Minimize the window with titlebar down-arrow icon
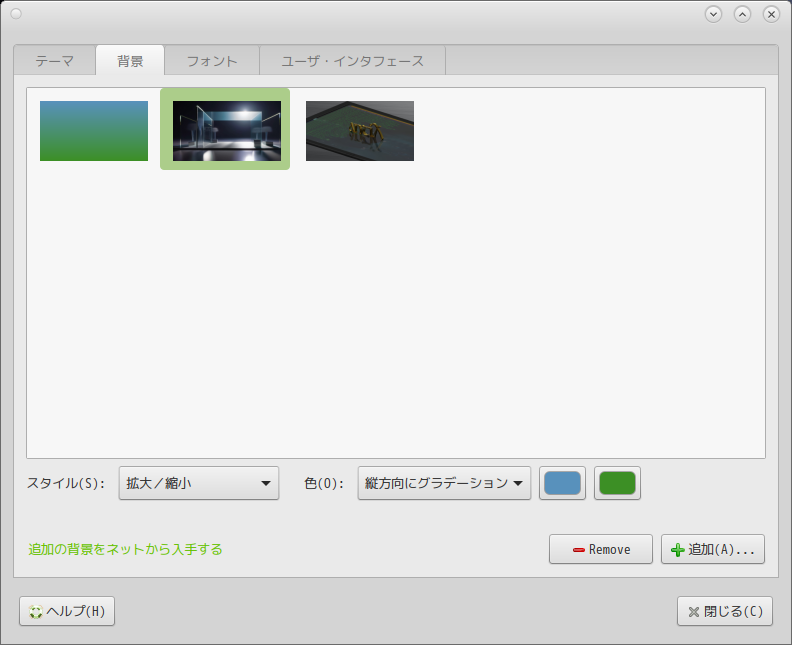Screen dimensions: 792x645 [x=713, y=14]
